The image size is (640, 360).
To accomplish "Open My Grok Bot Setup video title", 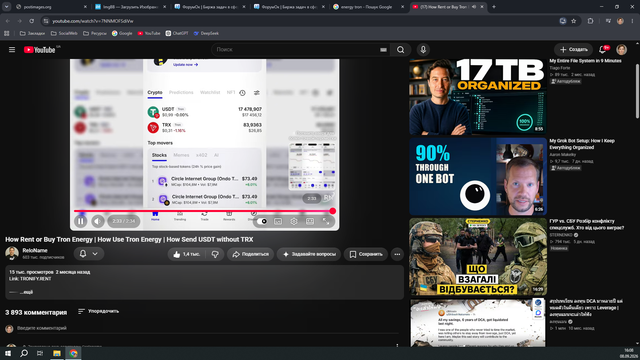I will 582,144.
